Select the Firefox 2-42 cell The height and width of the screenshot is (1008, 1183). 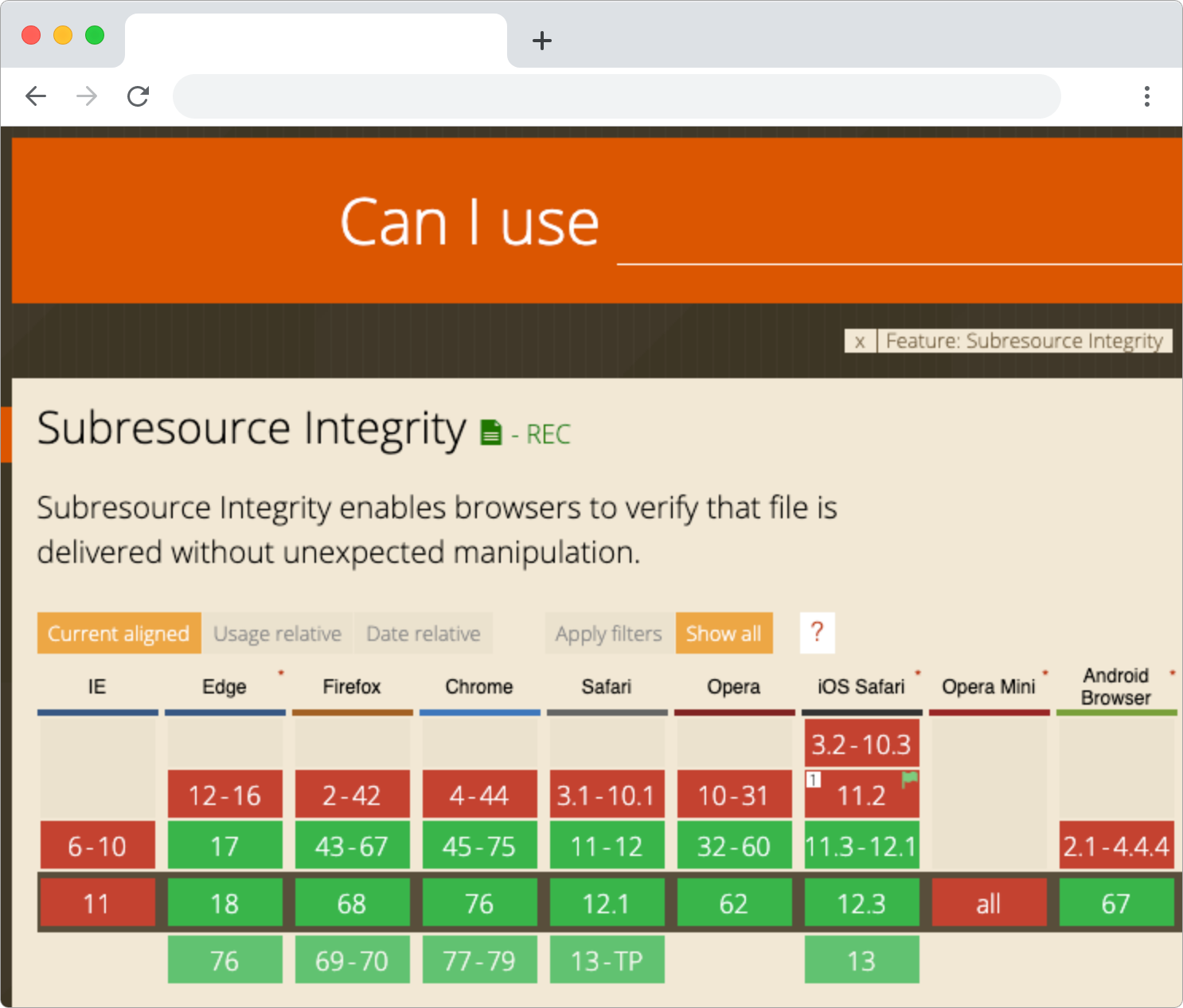pyautogui.click(x=352, y=795)
